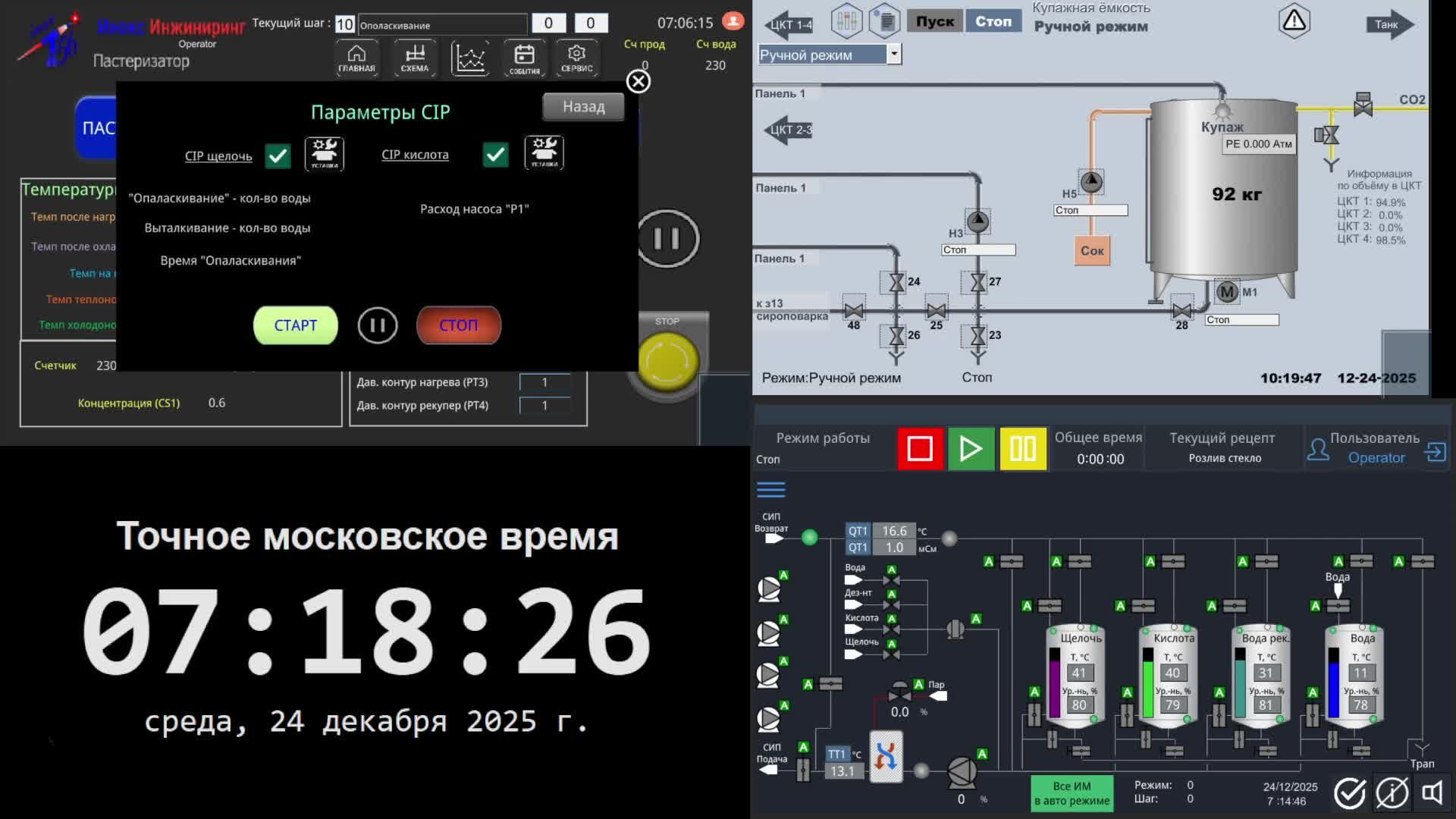Click the Назад button
Screen dimensions: 1456x819
pyautogui.click(x=583, y=107)
